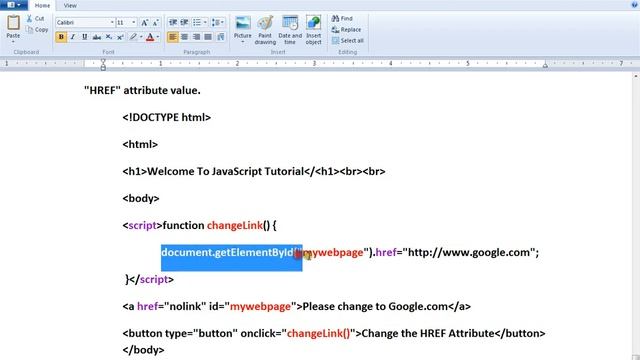Toggle underline formatting

pyautogui.click(x=84, y=37)
